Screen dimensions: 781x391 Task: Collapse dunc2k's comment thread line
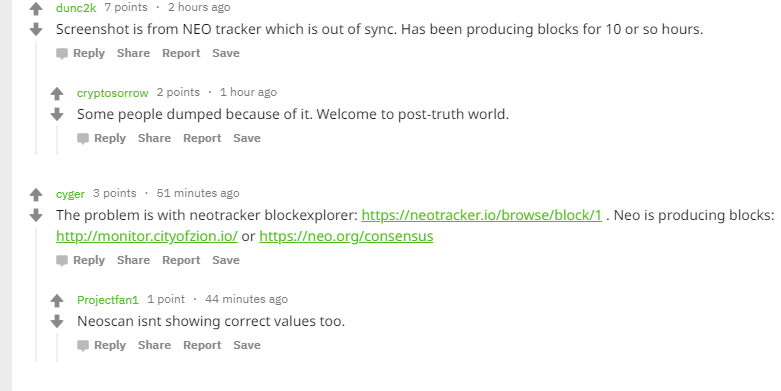click(x=36, y=98)
